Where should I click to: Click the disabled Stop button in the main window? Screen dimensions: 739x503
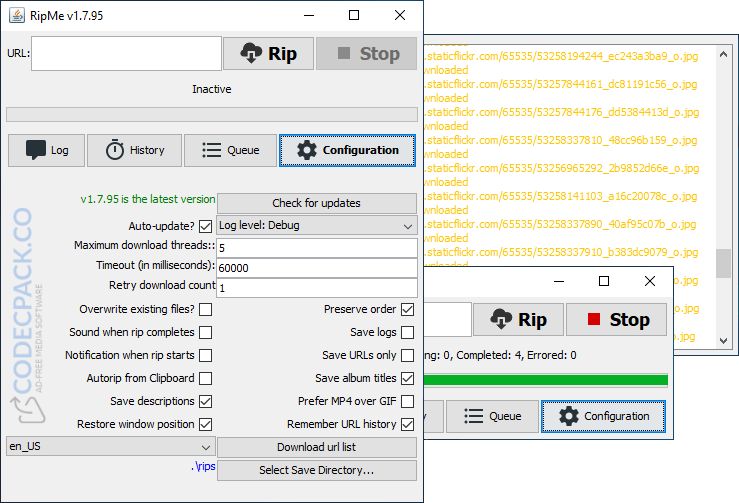[366, 54]
